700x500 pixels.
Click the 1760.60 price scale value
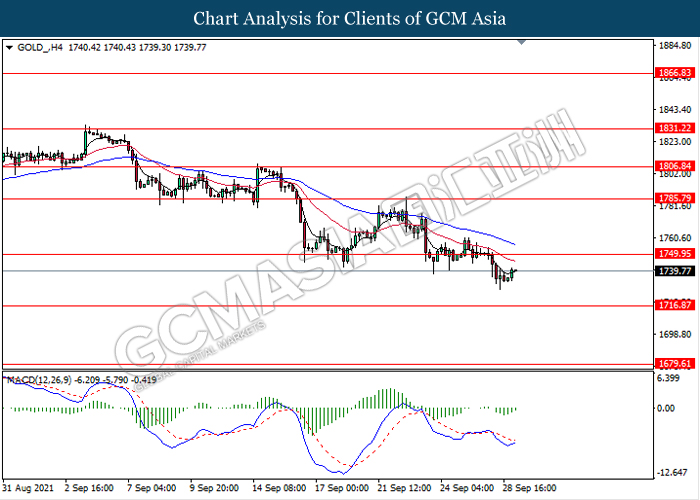coord(675,238)
